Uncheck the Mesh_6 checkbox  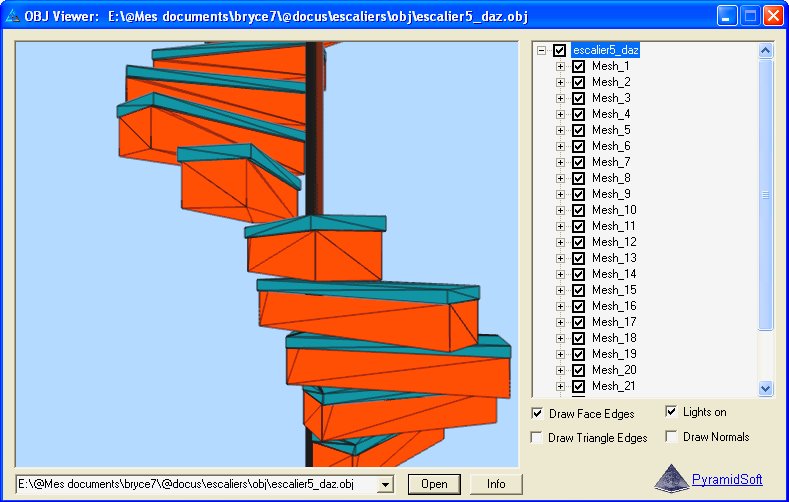(579, 146)
